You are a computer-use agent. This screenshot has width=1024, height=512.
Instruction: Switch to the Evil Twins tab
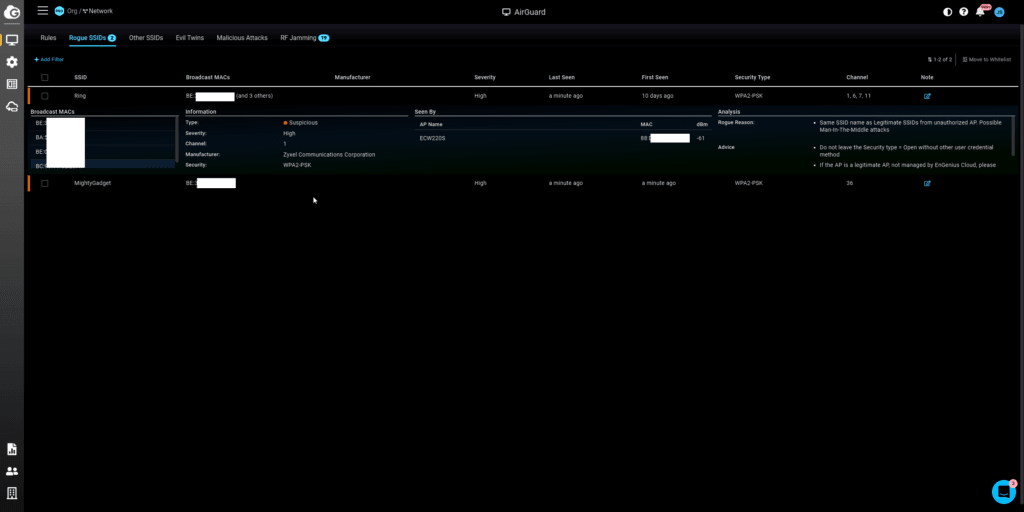[x=189, y=38]
